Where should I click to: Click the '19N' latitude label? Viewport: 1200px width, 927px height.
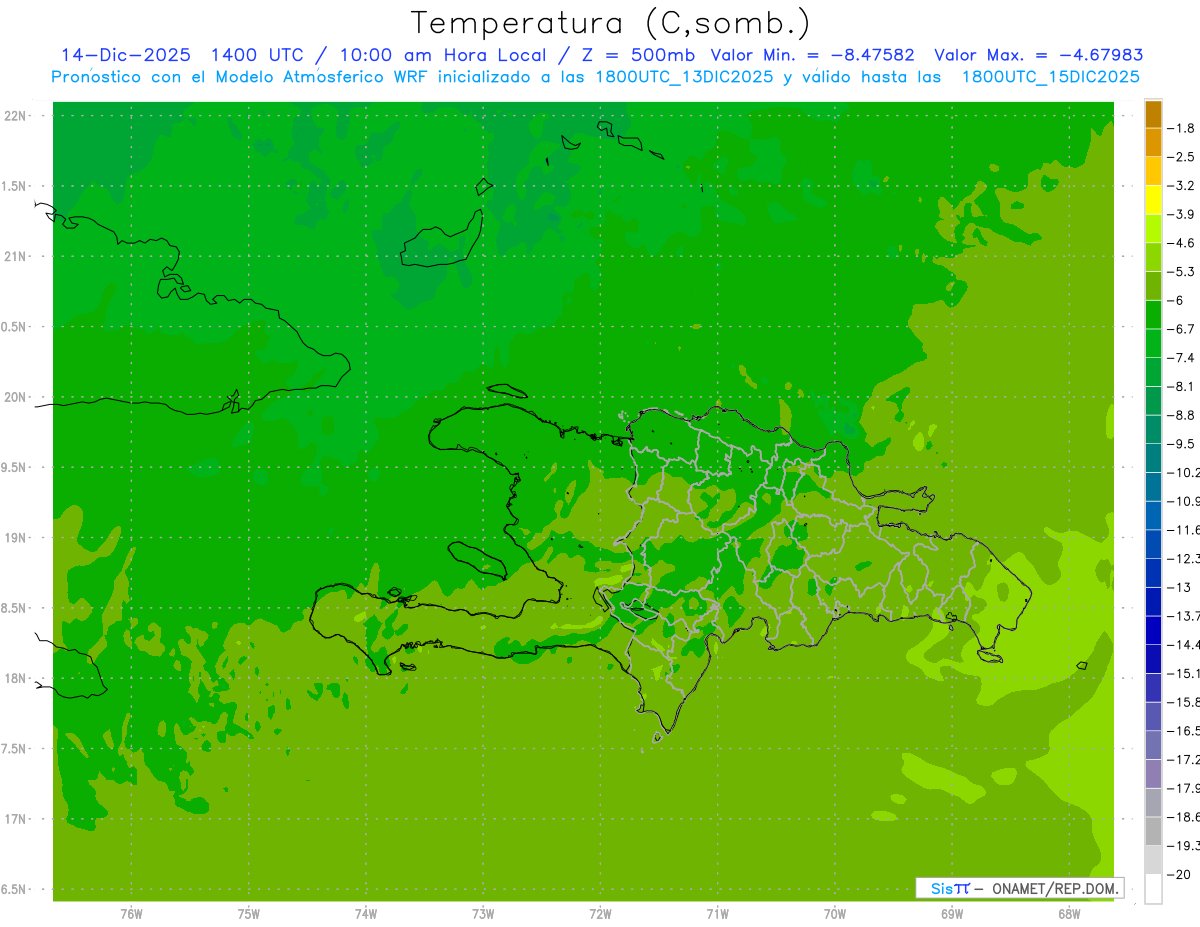point(16,538)
